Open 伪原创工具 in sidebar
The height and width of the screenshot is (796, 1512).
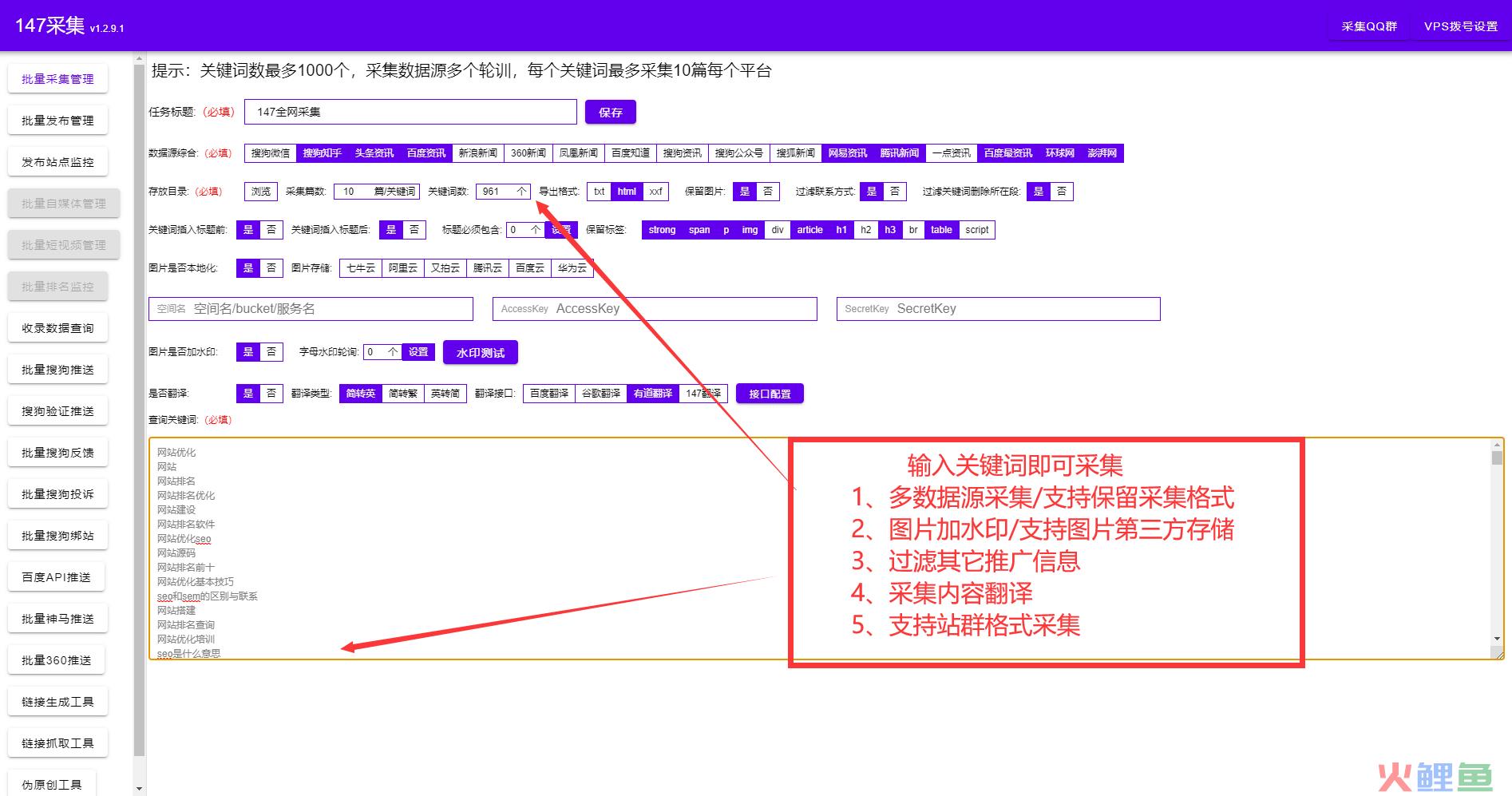(x=52, y=785)
